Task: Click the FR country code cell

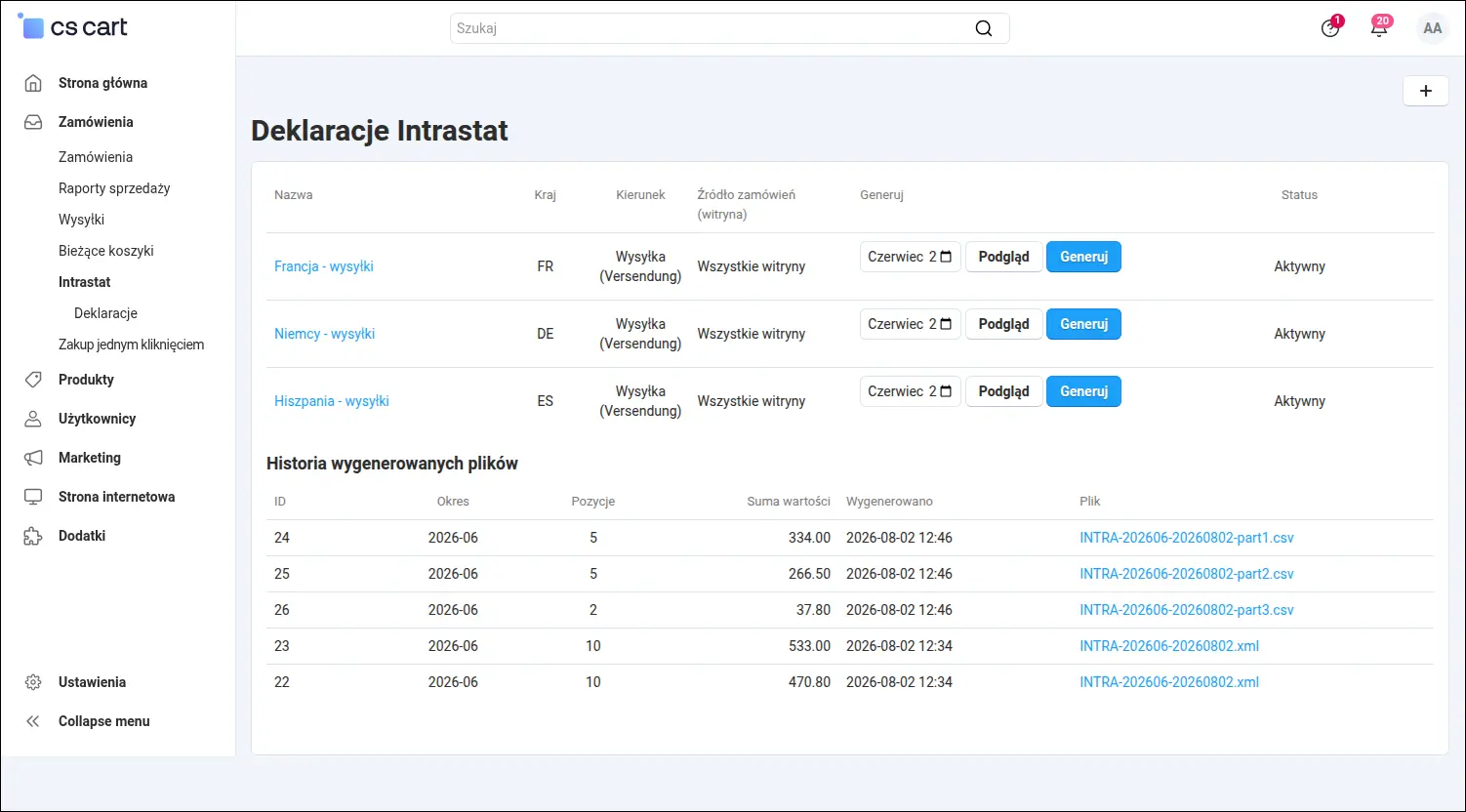Action: coord(546,266)
